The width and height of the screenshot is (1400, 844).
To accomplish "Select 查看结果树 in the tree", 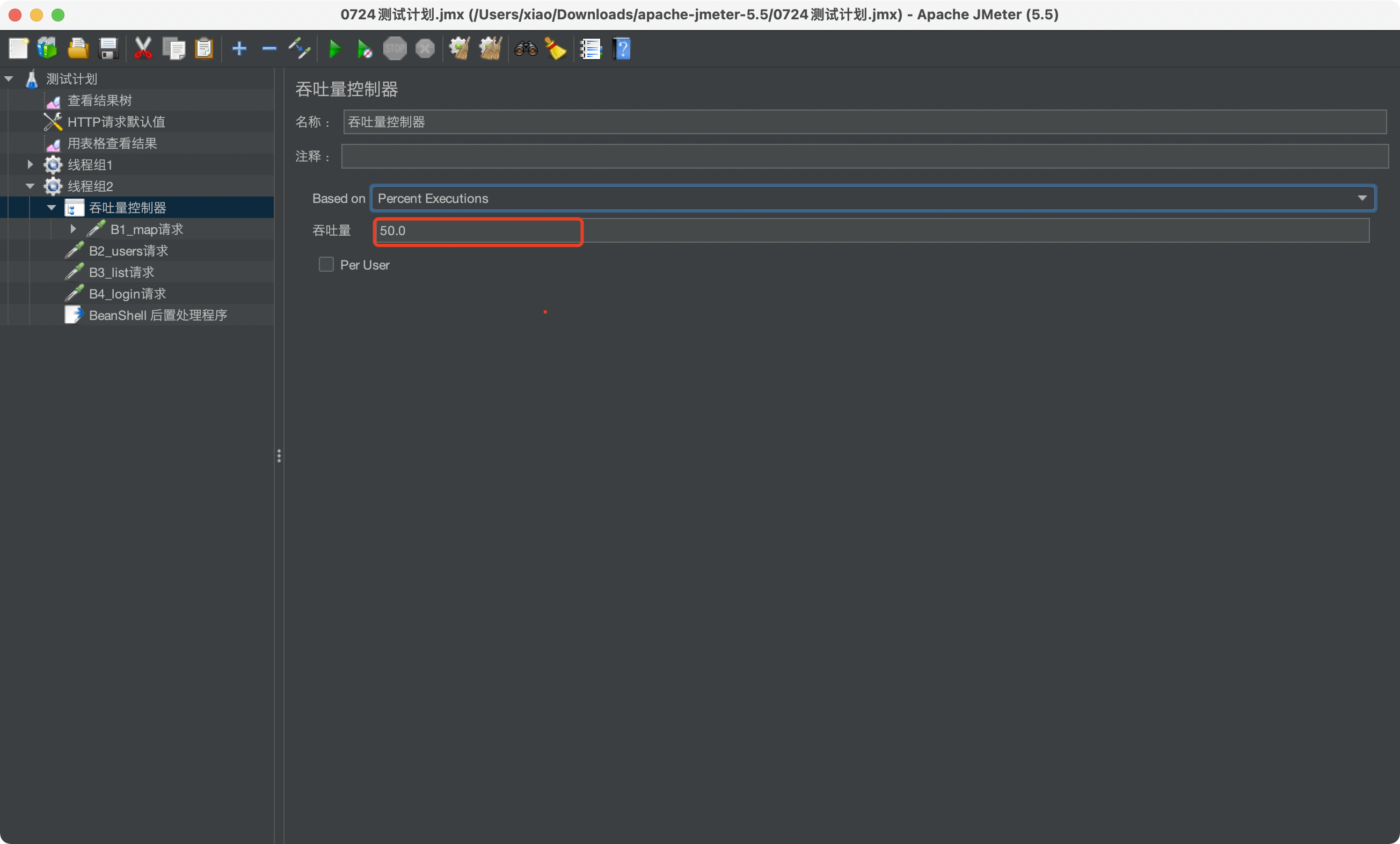I will [99, 100].
